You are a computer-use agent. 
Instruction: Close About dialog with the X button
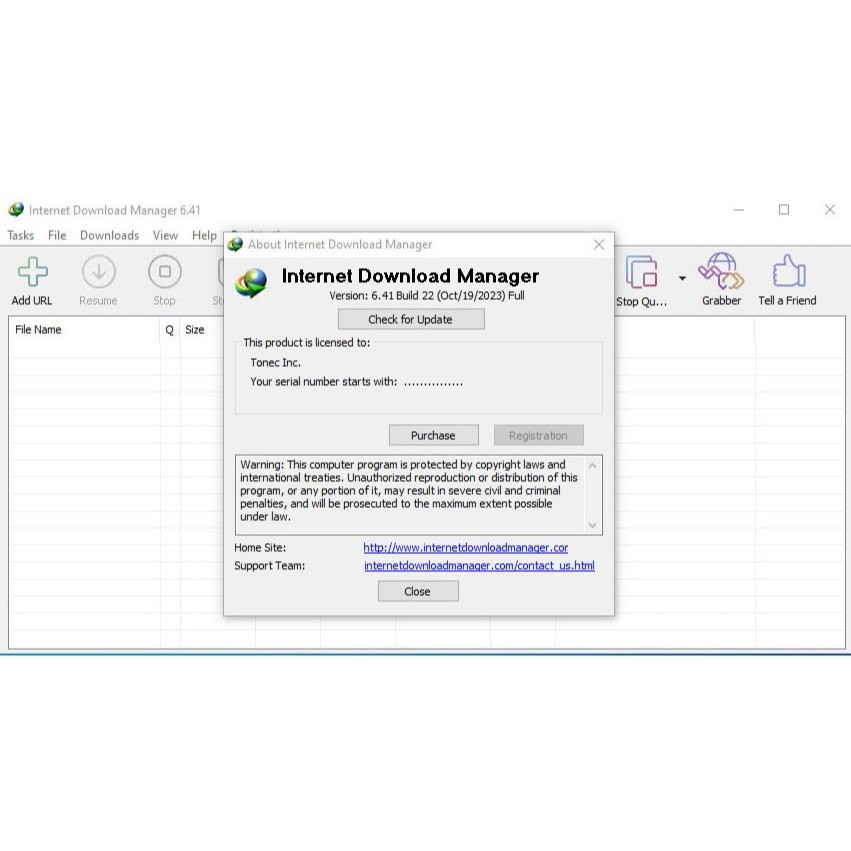click(599, 245)
